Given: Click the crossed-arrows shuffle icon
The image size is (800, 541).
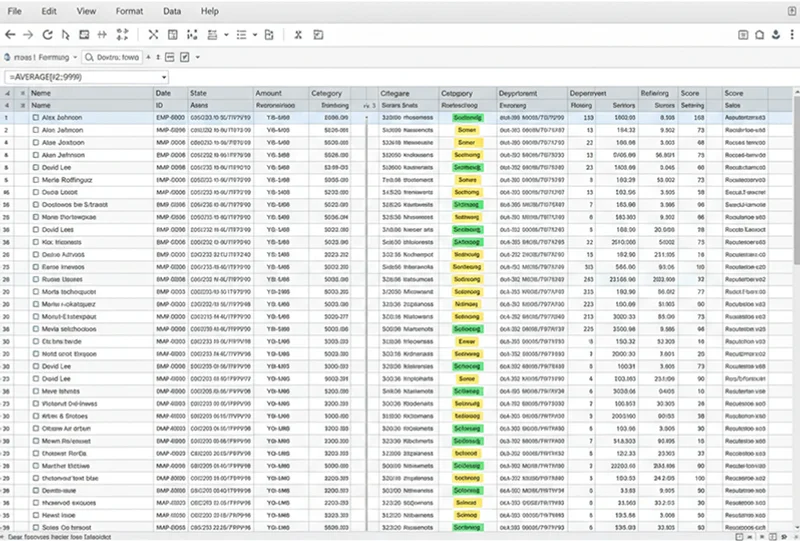Looking at the screenshot, I should pyautogui.click(x=153, y=35).
